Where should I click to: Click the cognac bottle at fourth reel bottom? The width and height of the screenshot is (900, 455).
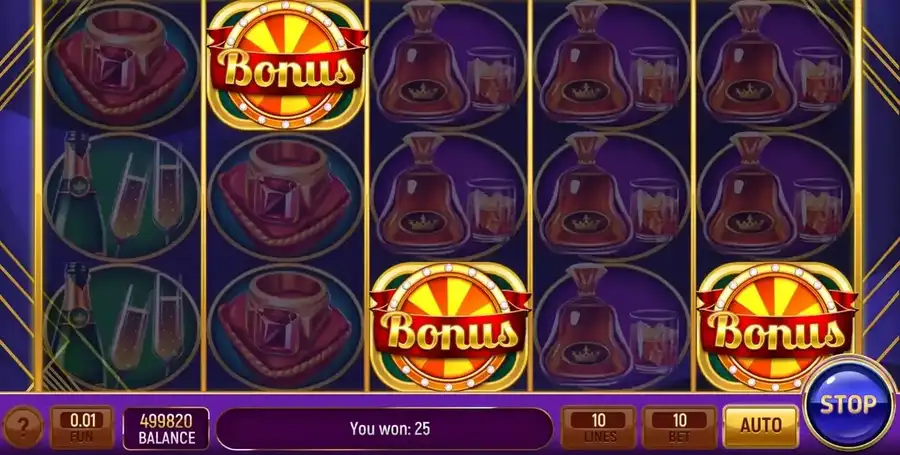(612, 327)
